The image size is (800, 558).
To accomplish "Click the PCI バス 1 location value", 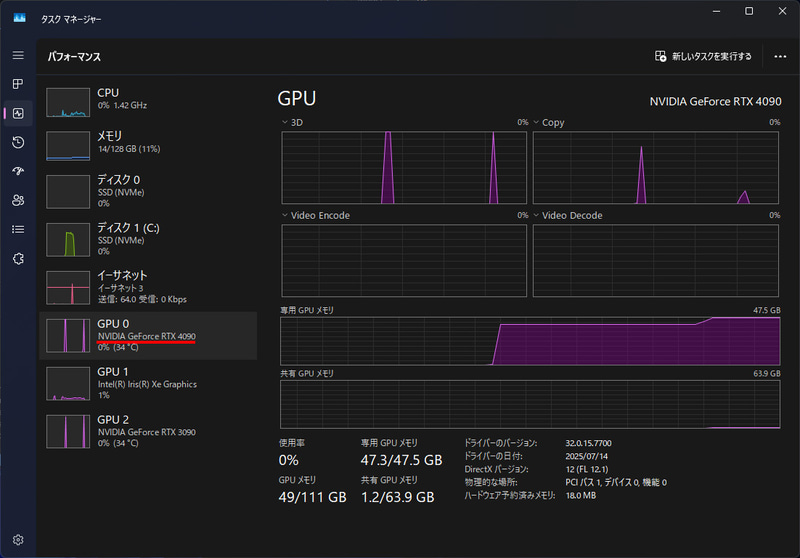I will [x=616, y=482].
